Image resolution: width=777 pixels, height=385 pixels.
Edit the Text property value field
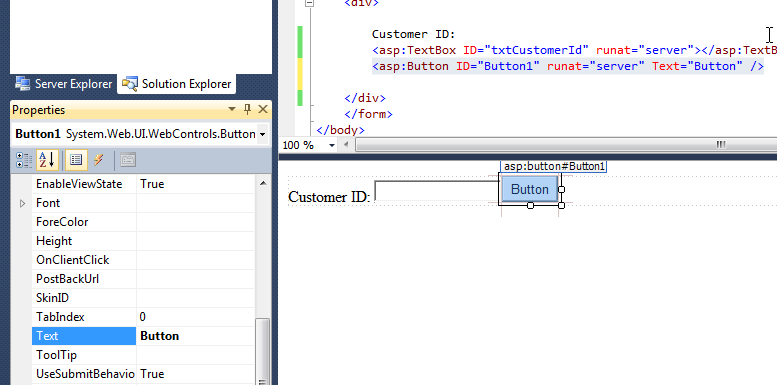click(x=196, y=336)
